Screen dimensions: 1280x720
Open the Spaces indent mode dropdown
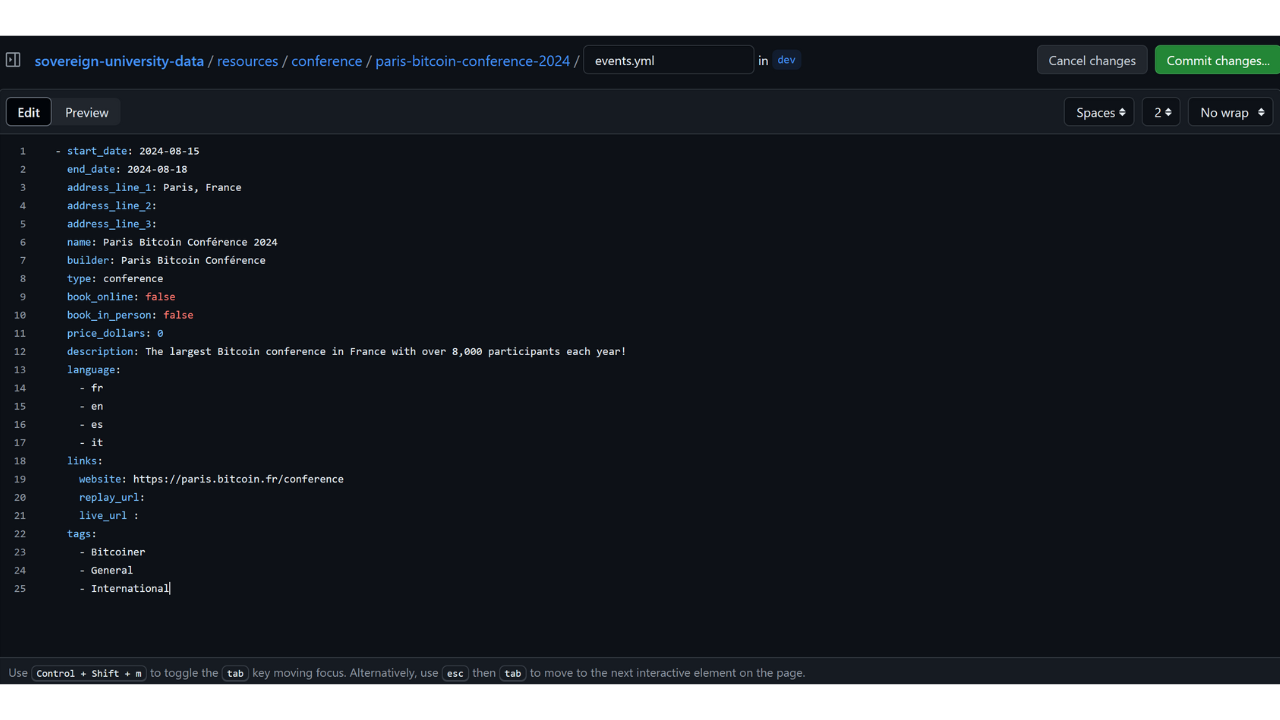pyautogui.click(x=1099, y=112)
